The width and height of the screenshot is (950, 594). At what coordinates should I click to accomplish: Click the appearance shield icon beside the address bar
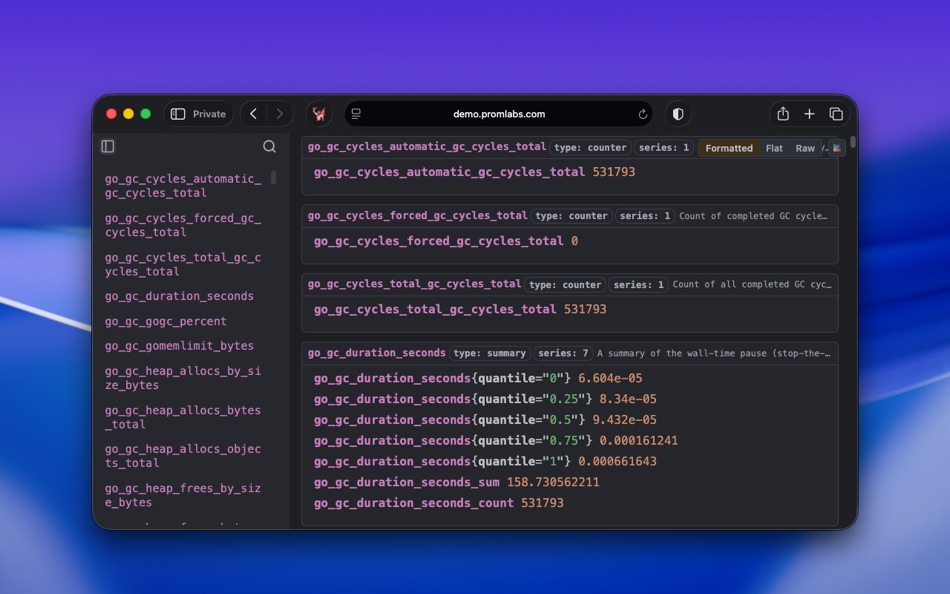(x=678, y=114)
